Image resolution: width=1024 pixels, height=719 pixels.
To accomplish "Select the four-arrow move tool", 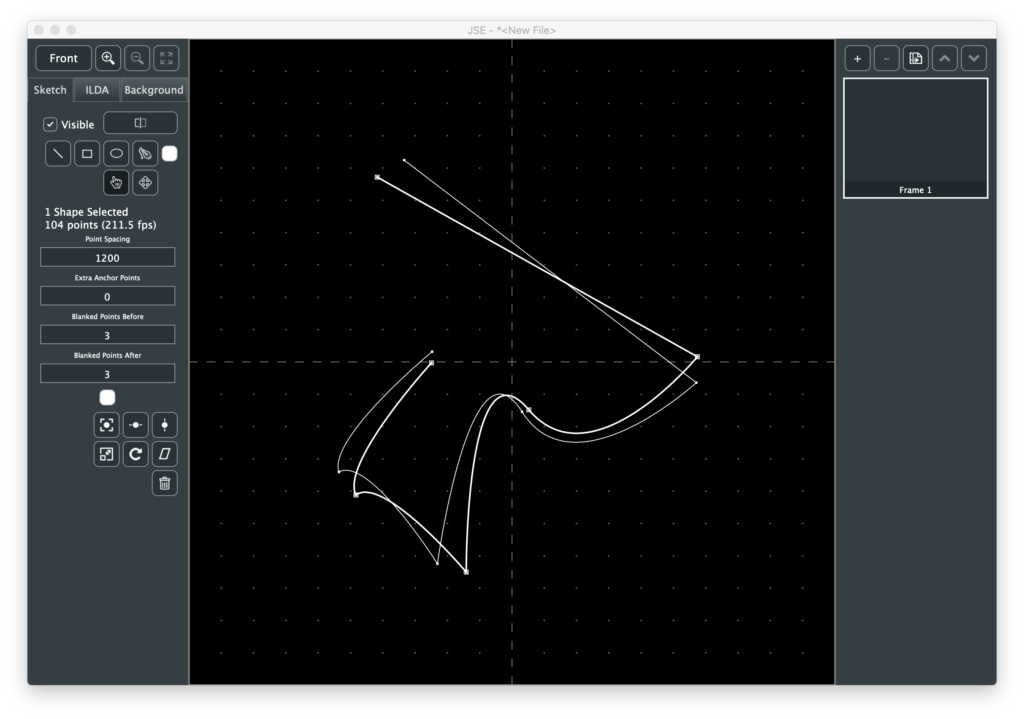I will pos(145,182).
